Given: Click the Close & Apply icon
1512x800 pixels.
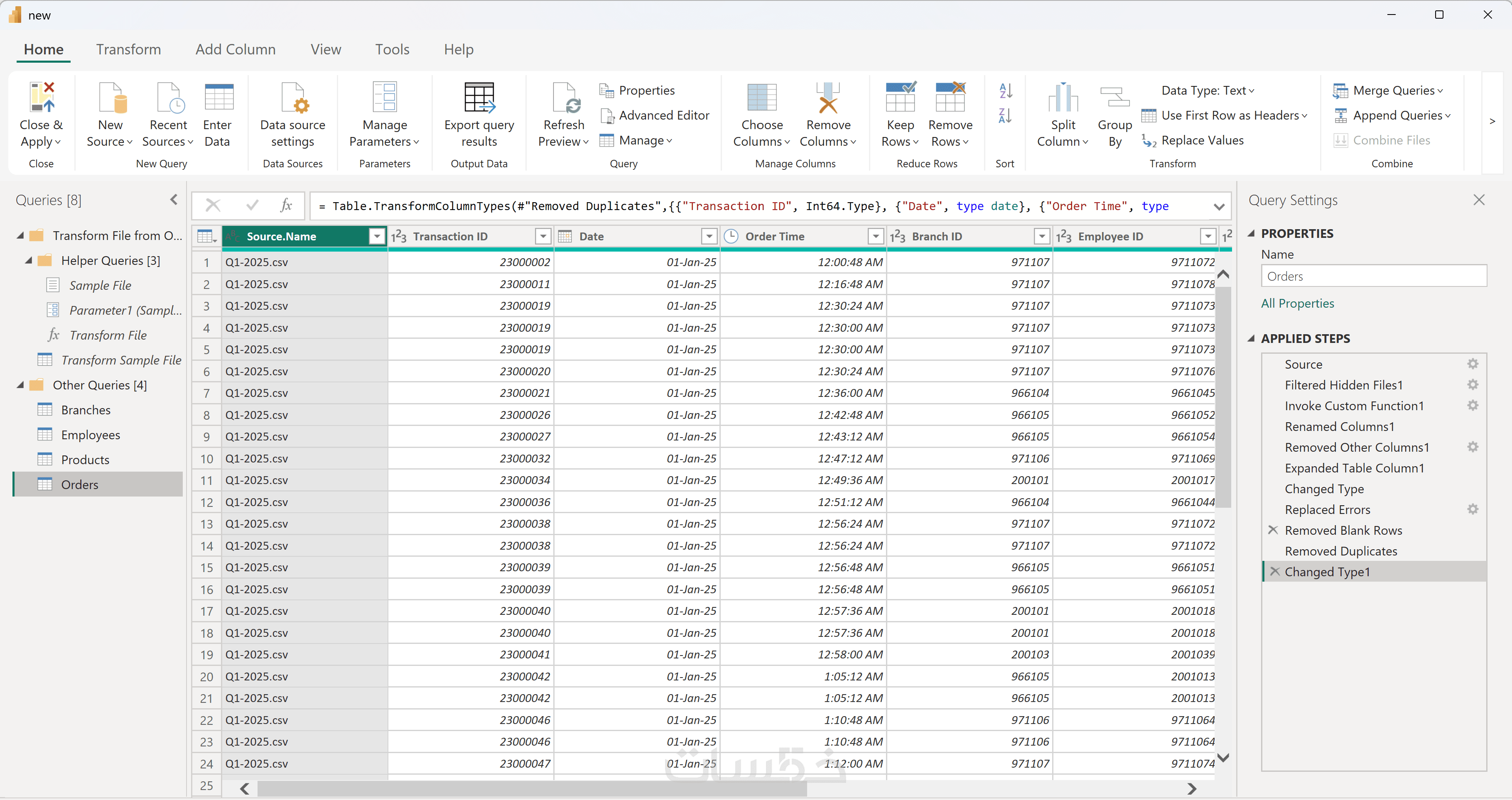Looking at the screenshot, I should click(x=41, y=98).
